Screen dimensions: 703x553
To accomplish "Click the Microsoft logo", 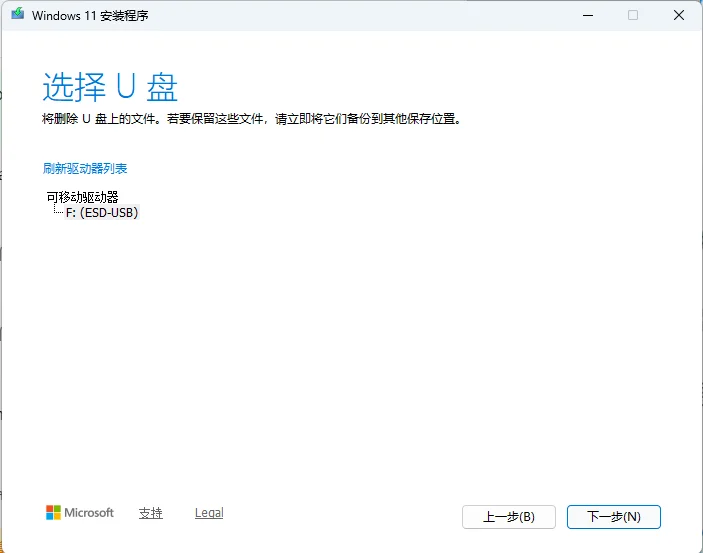I will click(x=80, y=512).
